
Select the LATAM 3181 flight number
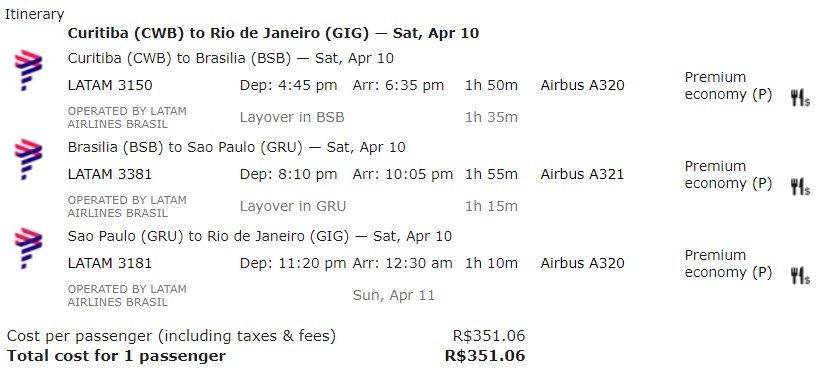tap(110, 264)
